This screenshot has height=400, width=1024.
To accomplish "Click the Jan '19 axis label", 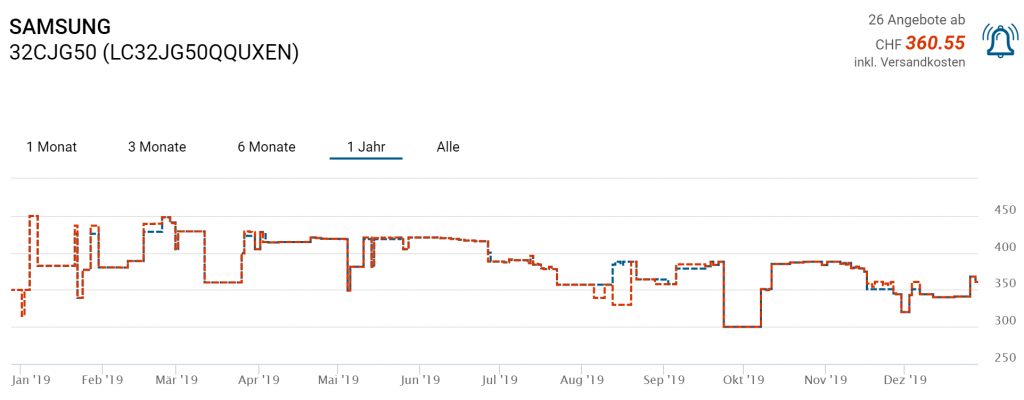I will pyautogui.click(x=31, y=380).
